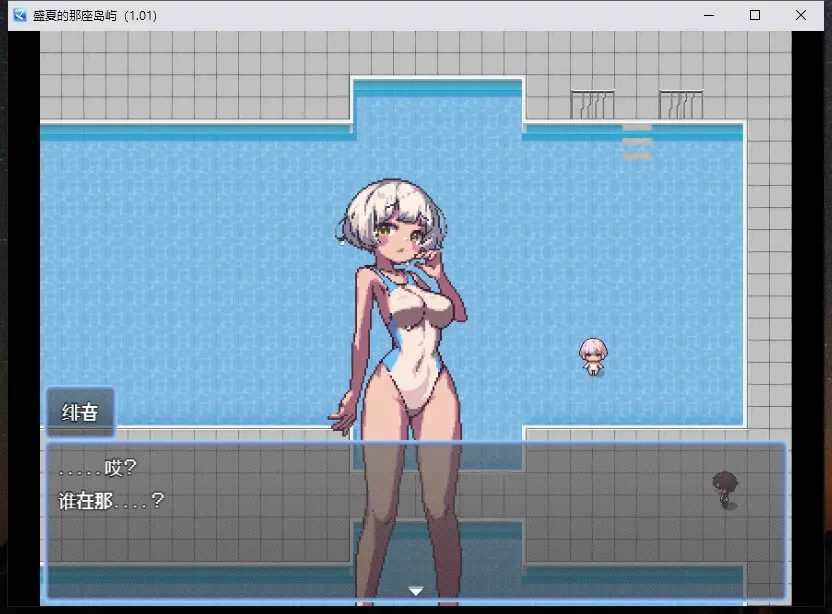Viewport: 832px width, 614px height.
Task: Click the dialogue line "谁在那....?"
Action: (111, 500)
